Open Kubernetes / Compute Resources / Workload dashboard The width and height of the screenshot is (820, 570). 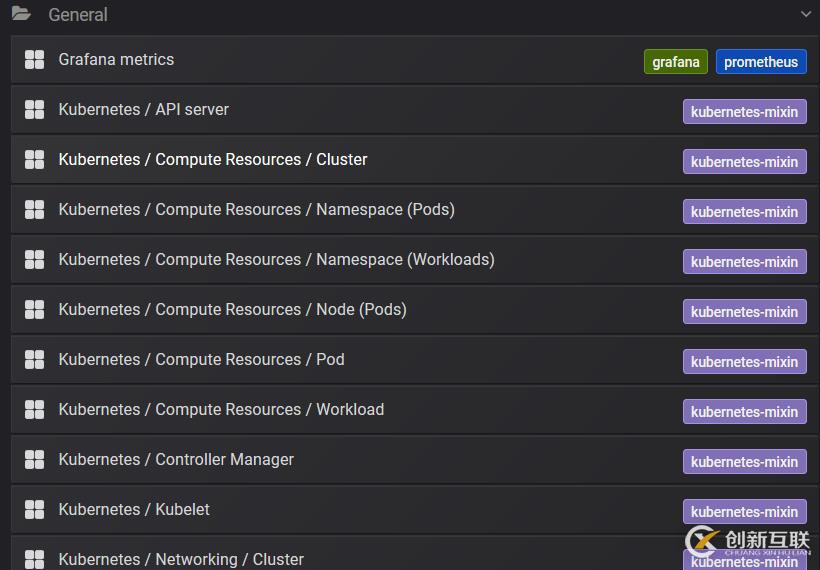click(221, 410)
